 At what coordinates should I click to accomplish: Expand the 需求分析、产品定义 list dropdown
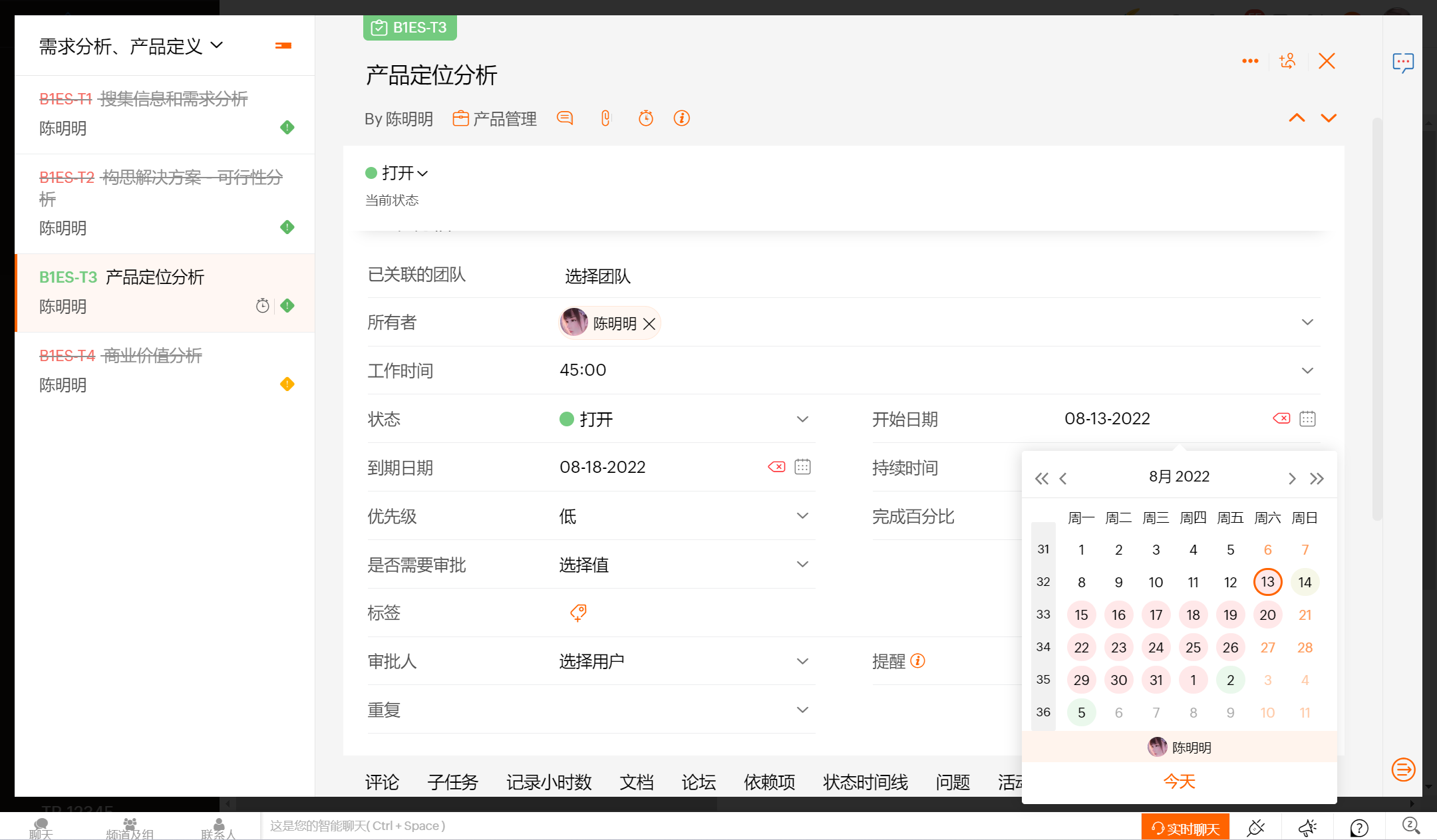click(217, 45)
